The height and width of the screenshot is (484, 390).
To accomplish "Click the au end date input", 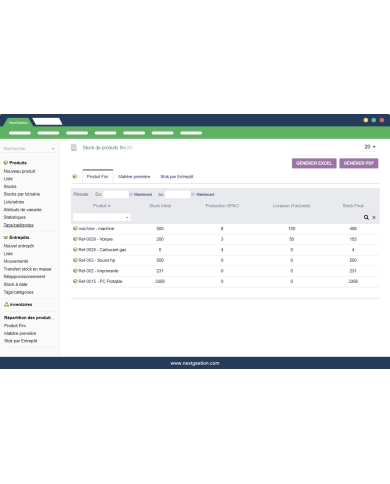I will (178, 194).
